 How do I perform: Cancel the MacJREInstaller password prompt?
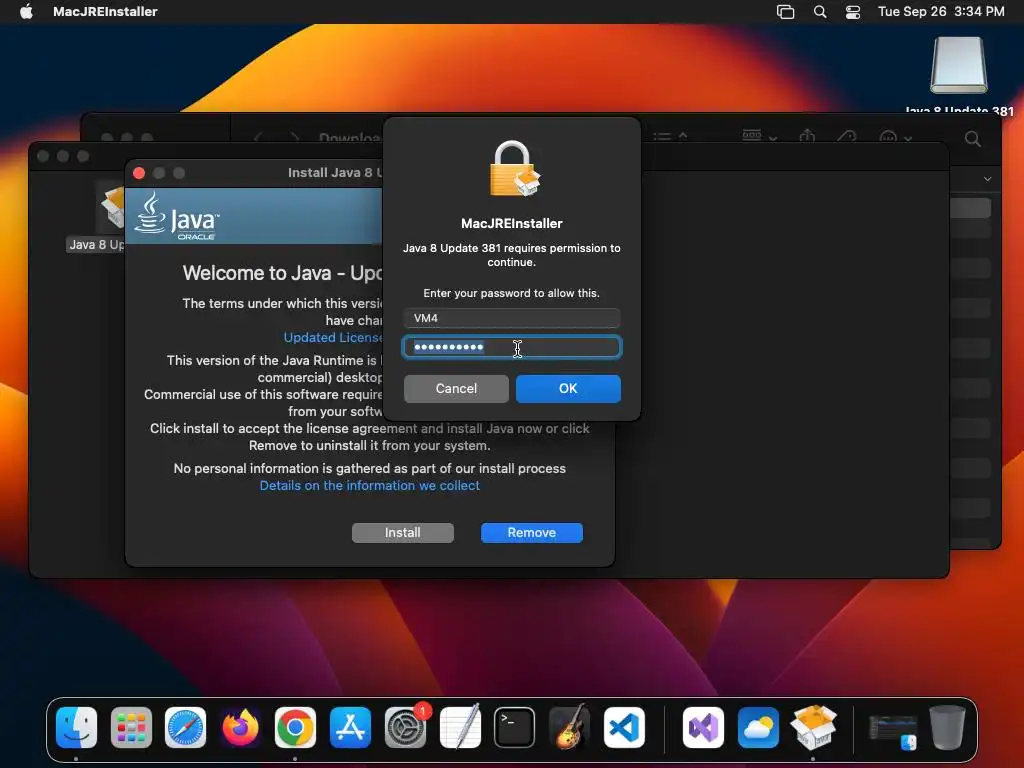coord(456,389)
